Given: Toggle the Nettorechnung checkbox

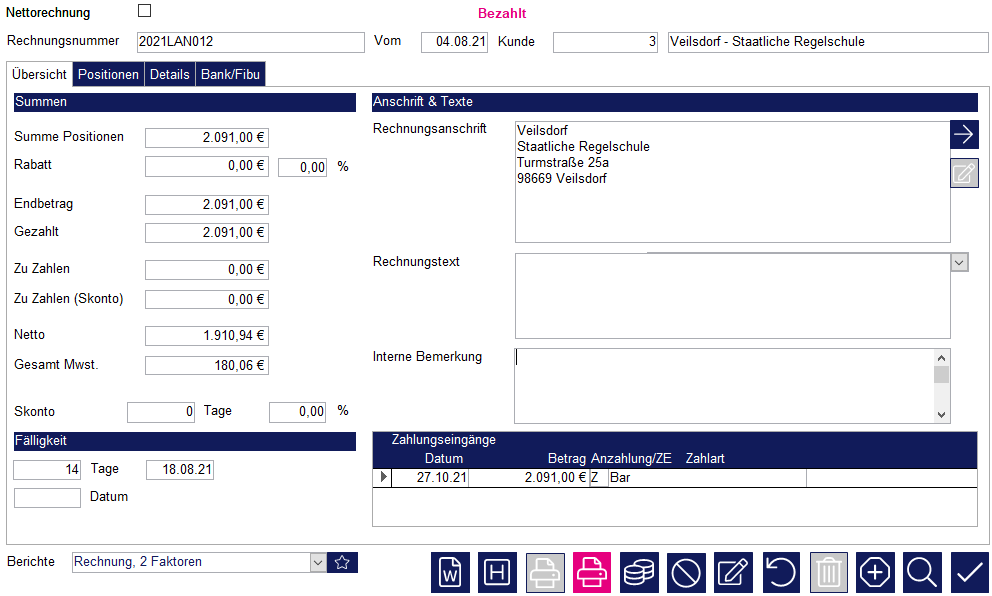Looking at the screenshot, I should 144,11.
